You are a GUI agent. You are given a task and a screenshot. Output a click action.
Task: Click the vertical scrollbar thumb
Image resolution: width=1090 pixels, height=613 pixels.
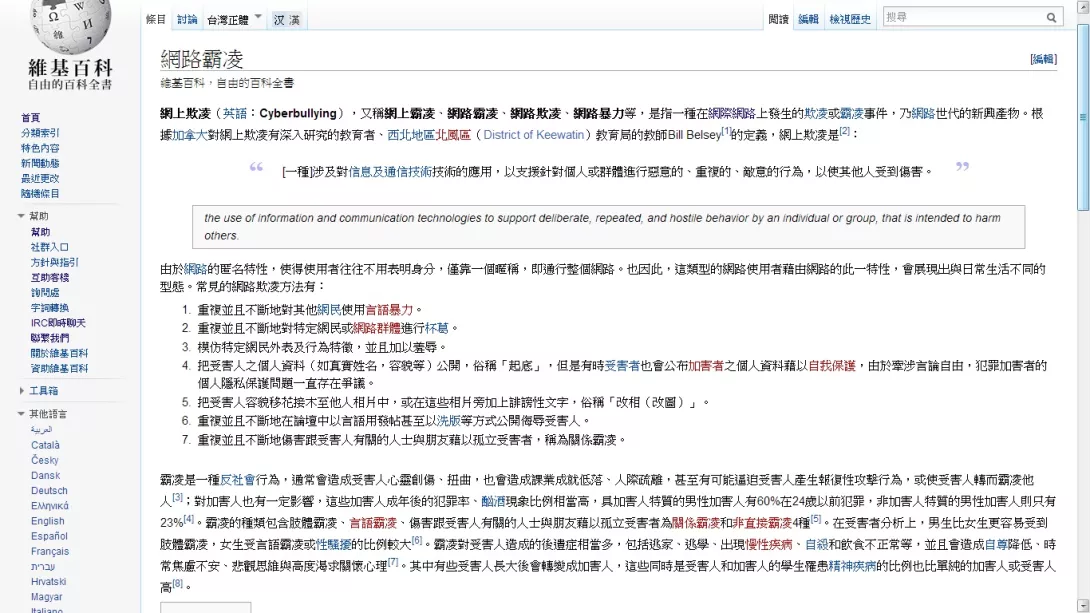[1083, 117]
